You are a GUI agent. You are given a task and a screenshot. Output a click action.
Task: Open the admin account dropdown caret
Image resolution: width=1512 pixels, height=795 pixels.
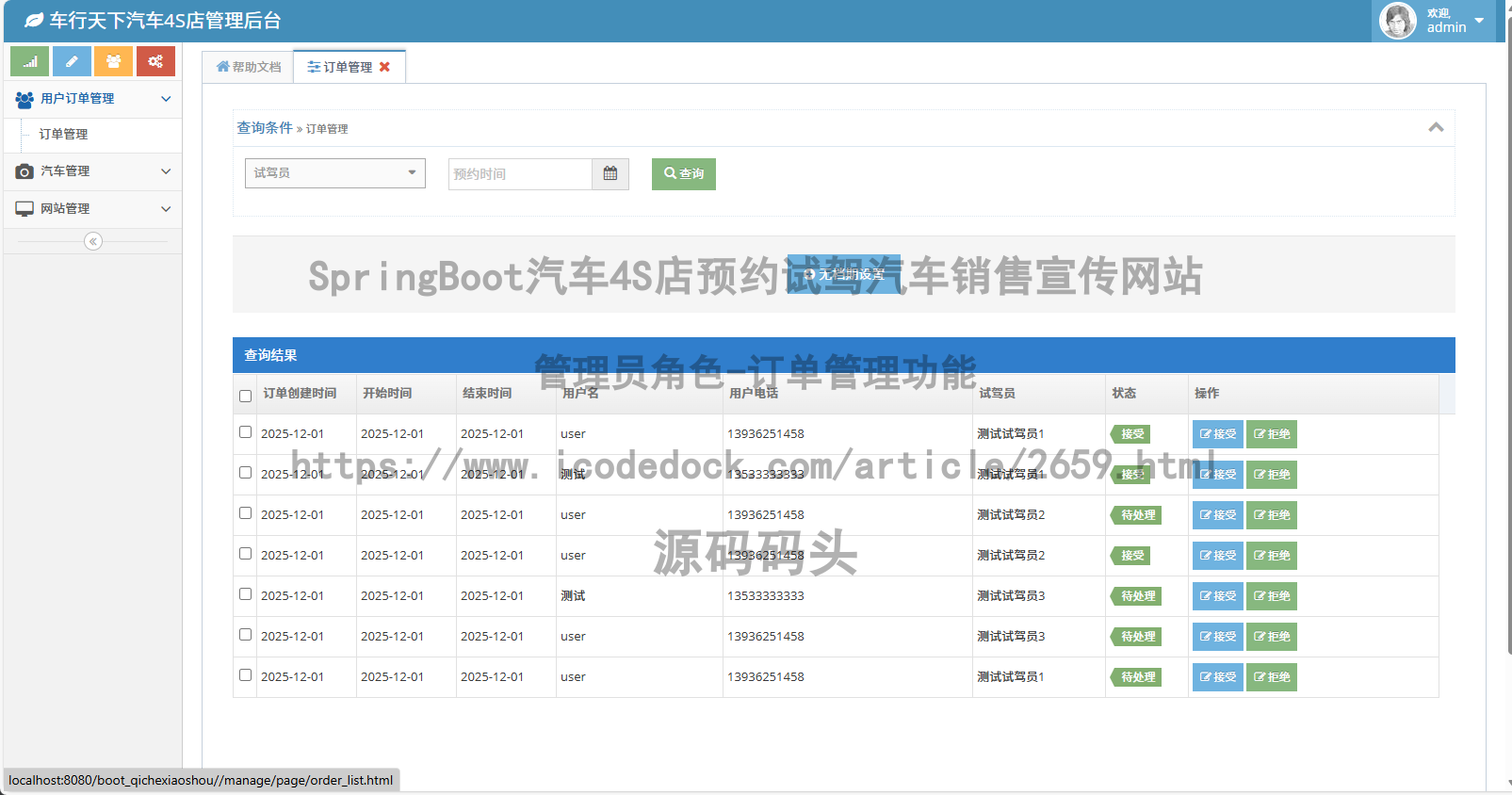[x=1479, y=21]
